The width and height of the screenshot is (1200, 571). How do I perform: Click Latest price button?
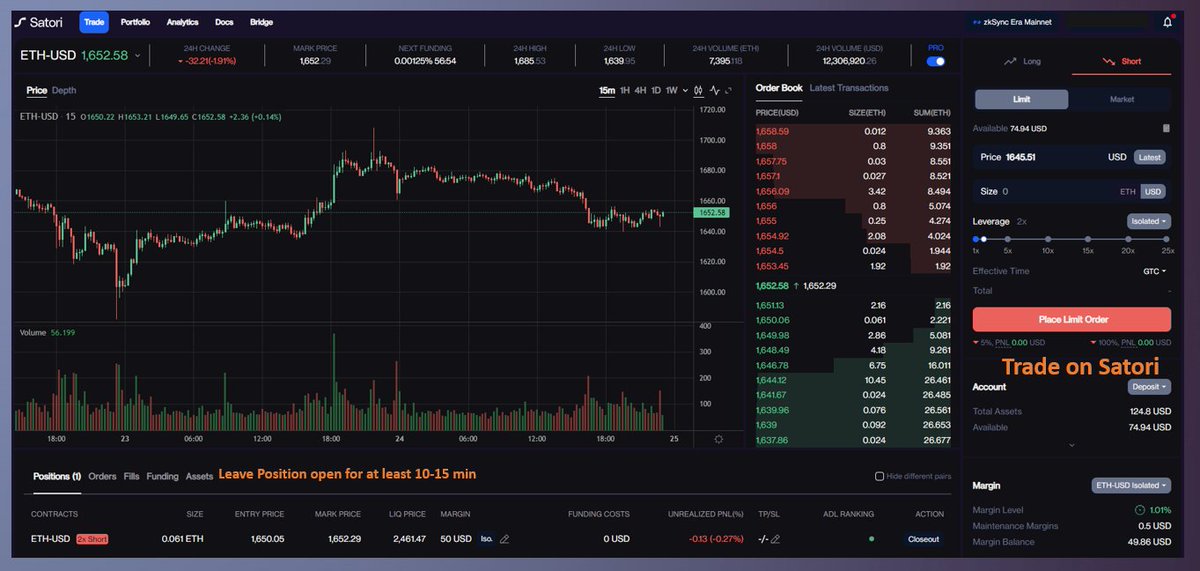(1150, 157)
